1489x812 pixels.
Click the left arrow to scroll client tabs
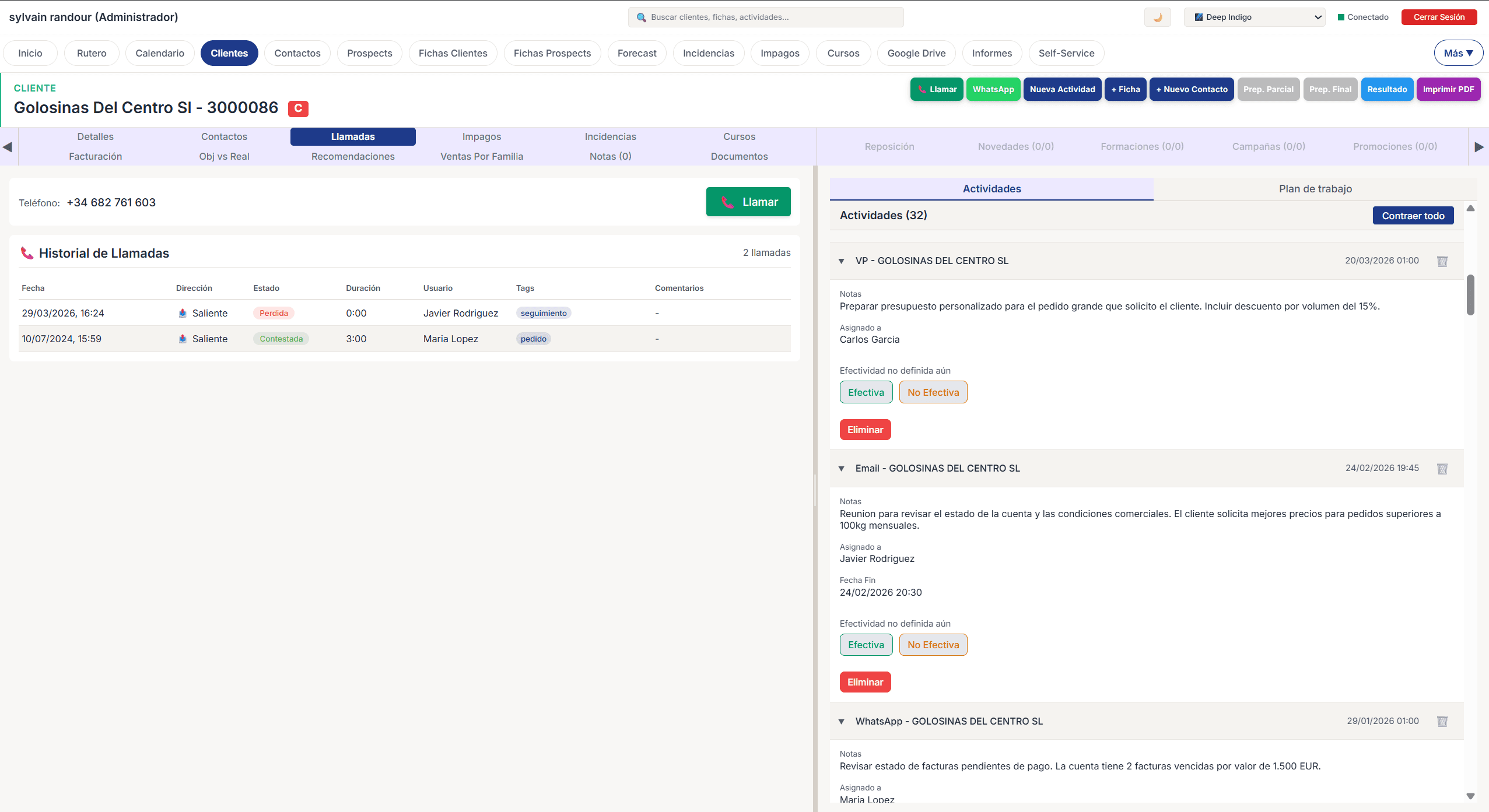click(6, 147)
